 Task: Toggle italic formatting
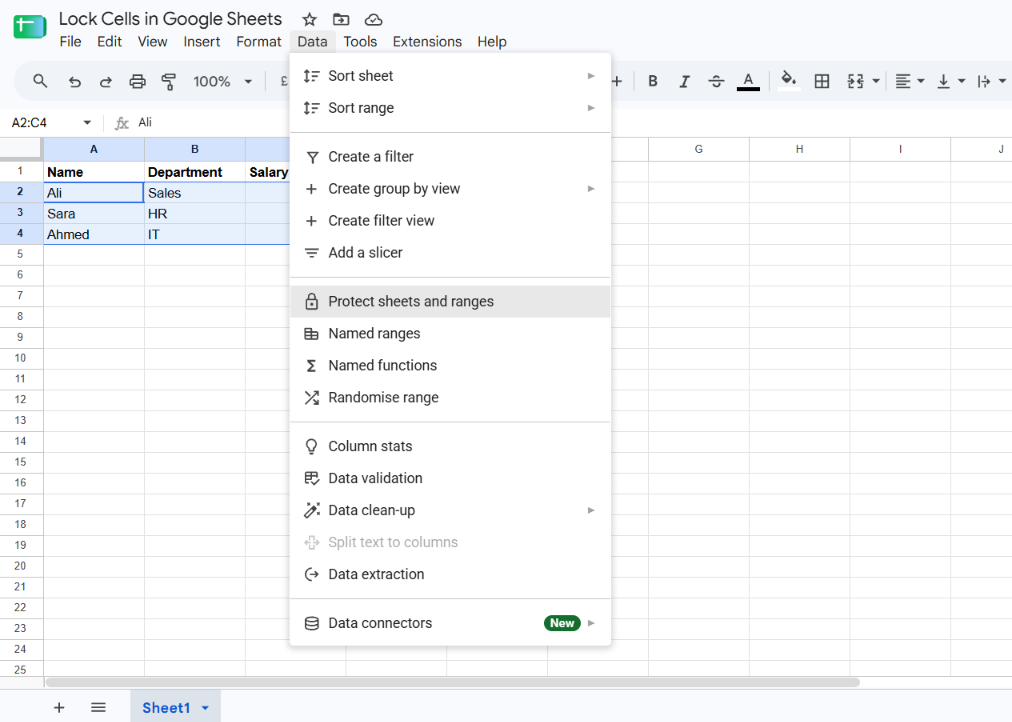[x=684, y=81]
